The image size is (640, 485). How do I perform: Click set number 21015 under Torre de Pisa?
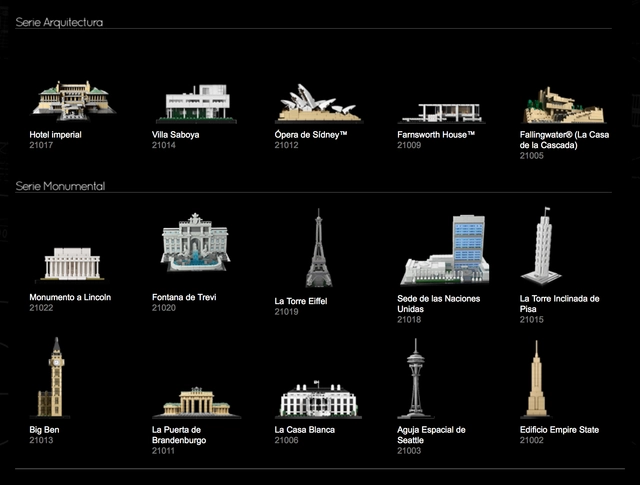(x=531, y=320)
